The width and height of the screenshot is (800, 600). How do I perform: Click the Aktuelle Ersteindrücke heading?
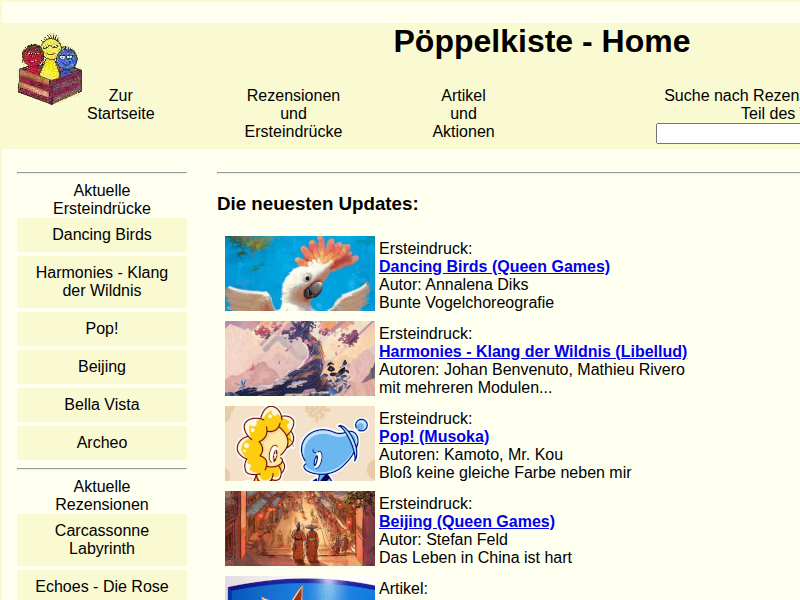(102, 199)
